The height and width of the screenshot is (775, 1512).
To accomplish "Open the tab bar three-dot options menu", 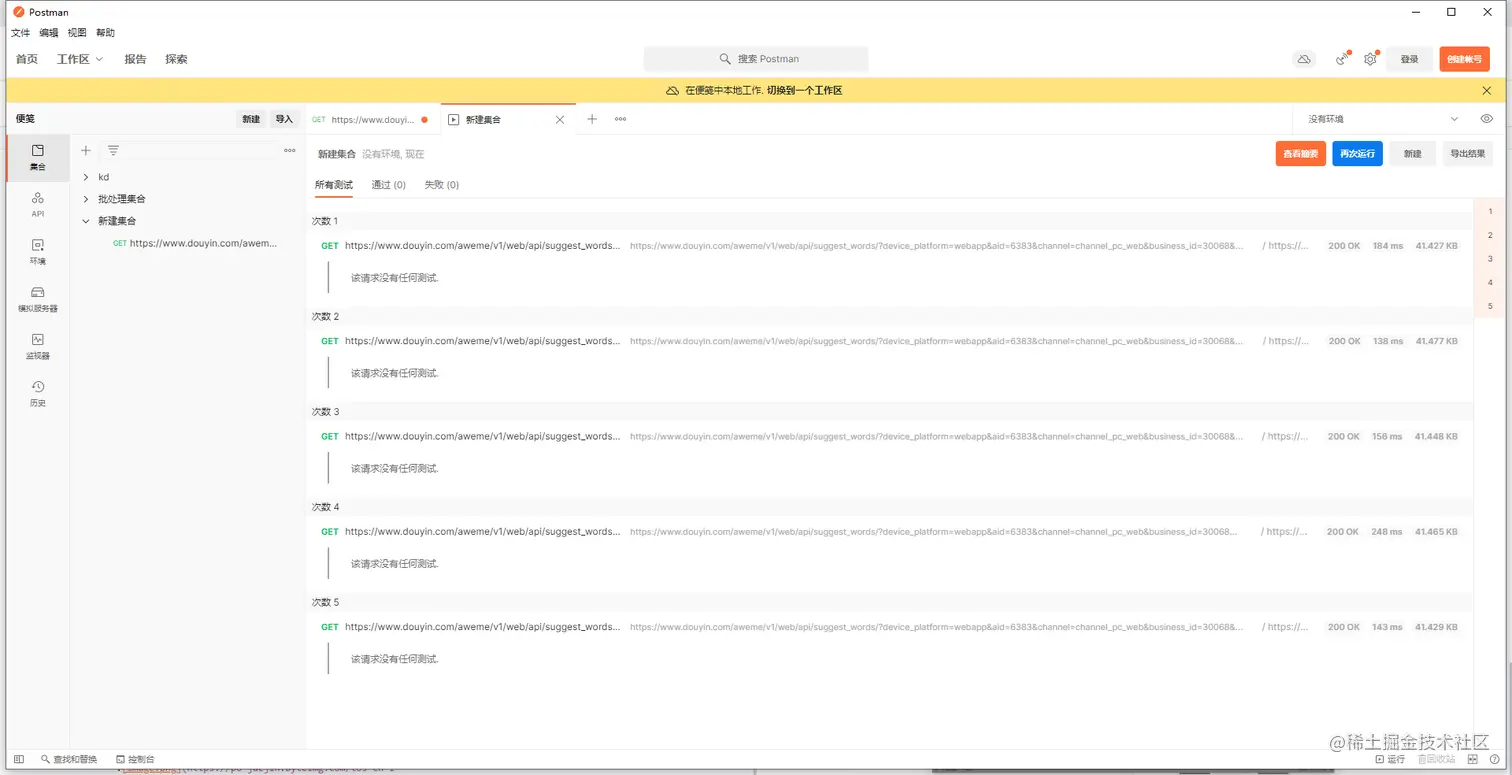I will (621, 119).
